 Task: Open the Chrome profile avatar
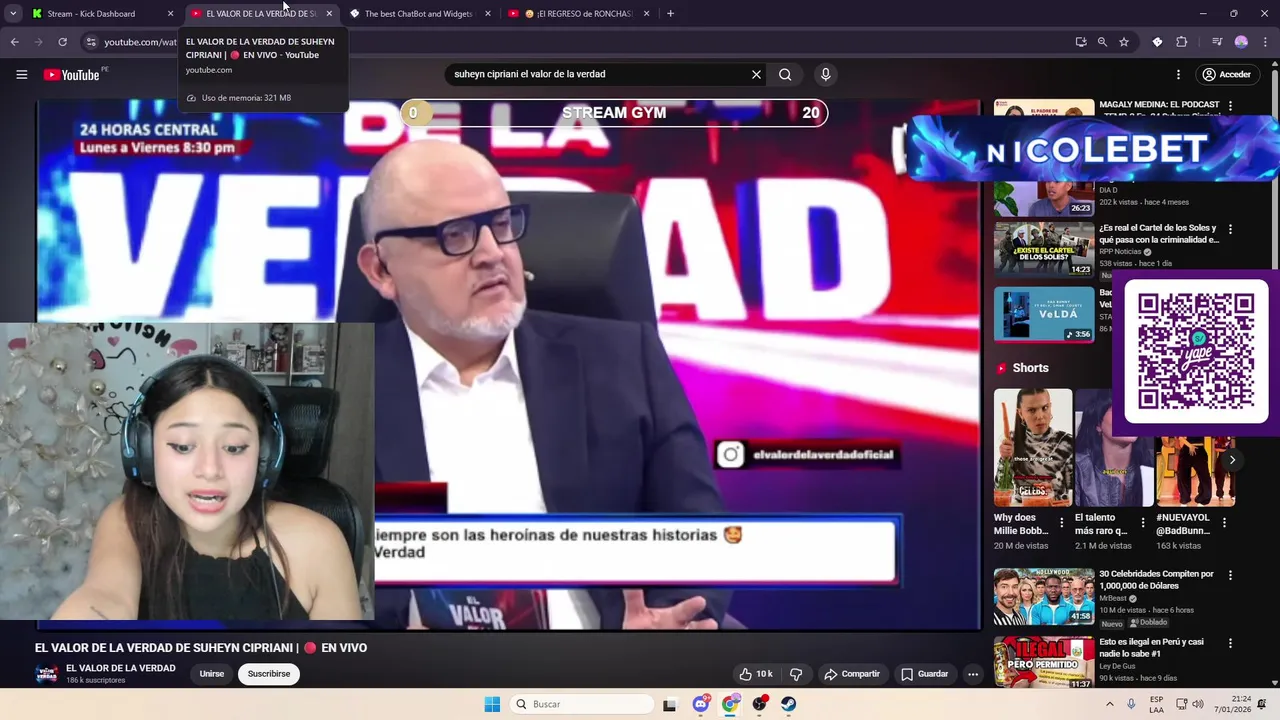(1241, 42)
